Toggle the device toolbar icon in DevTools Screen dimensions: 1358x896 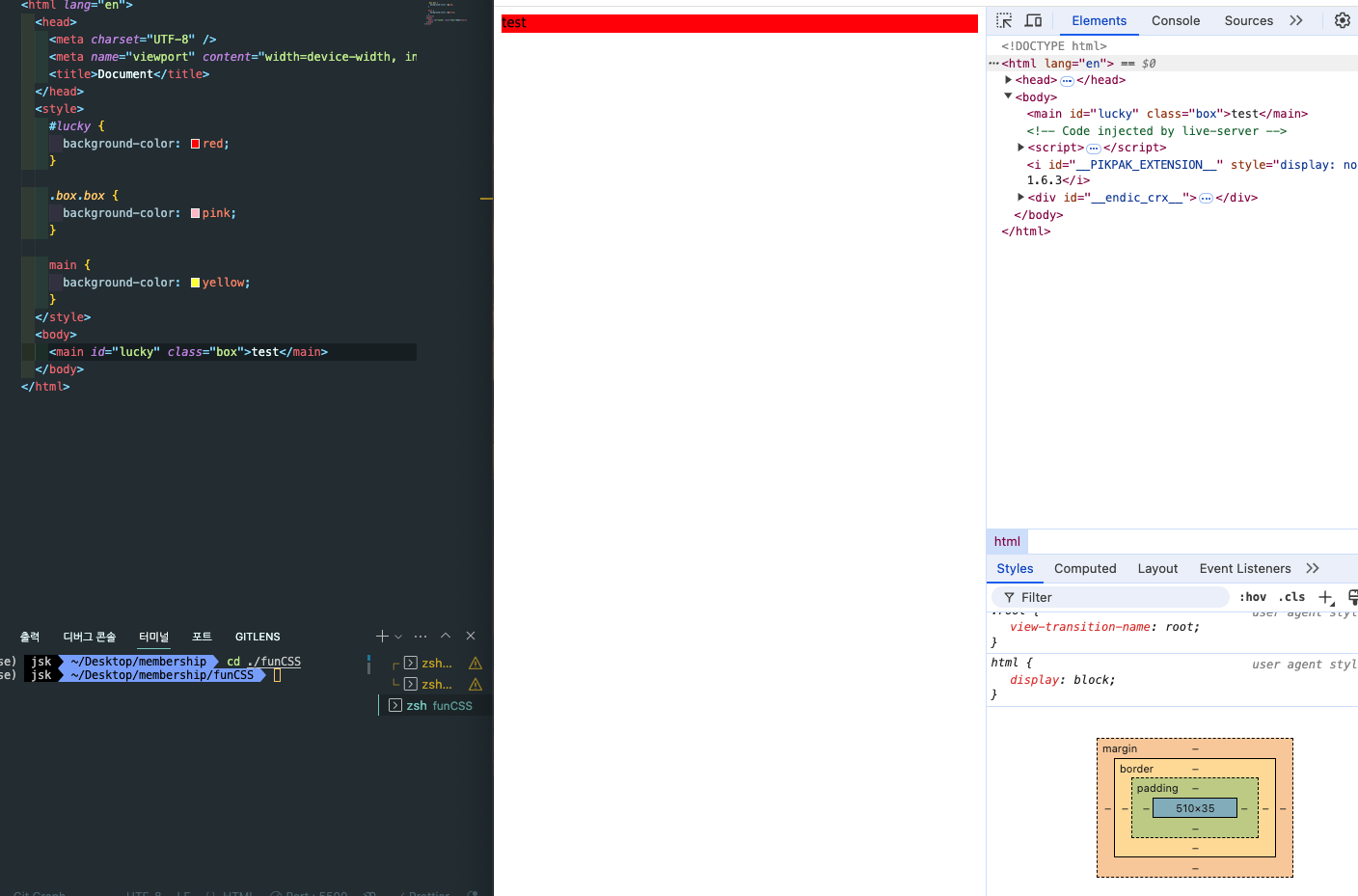(x=1033, y=20)
